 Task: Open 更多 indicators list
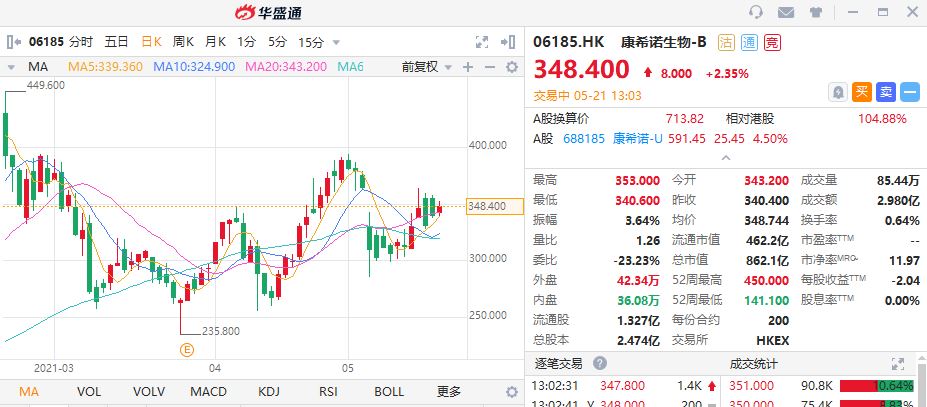449,392
